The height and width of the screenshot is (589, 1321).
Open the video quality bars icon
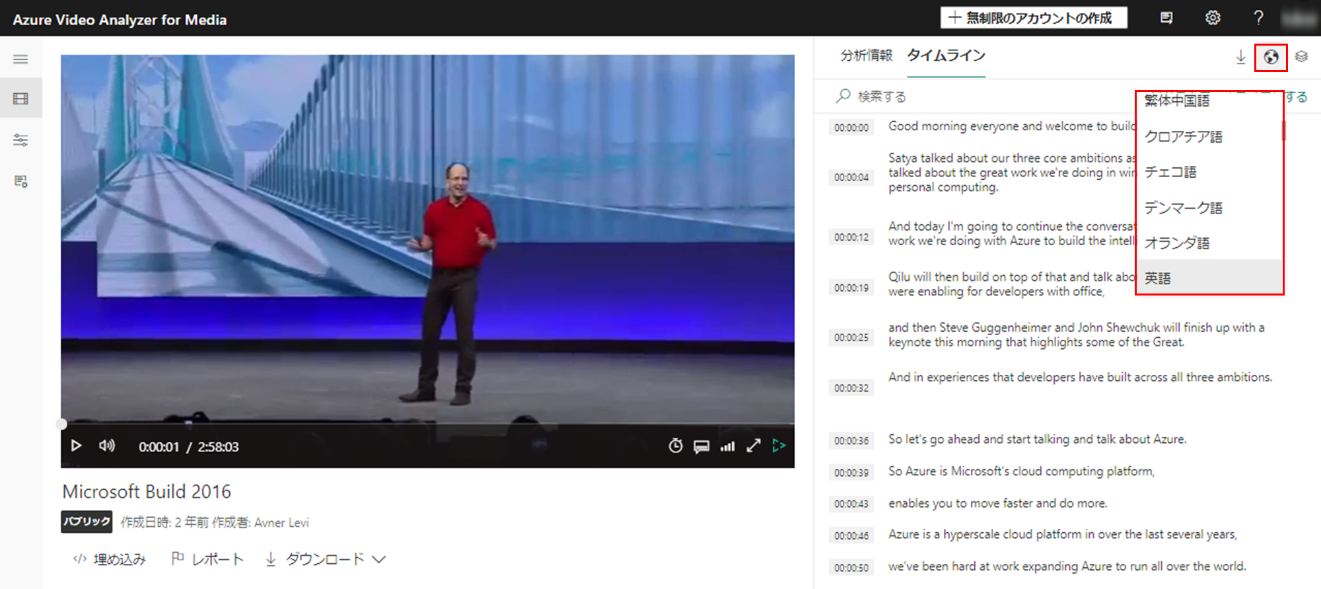tap(728, 446)
